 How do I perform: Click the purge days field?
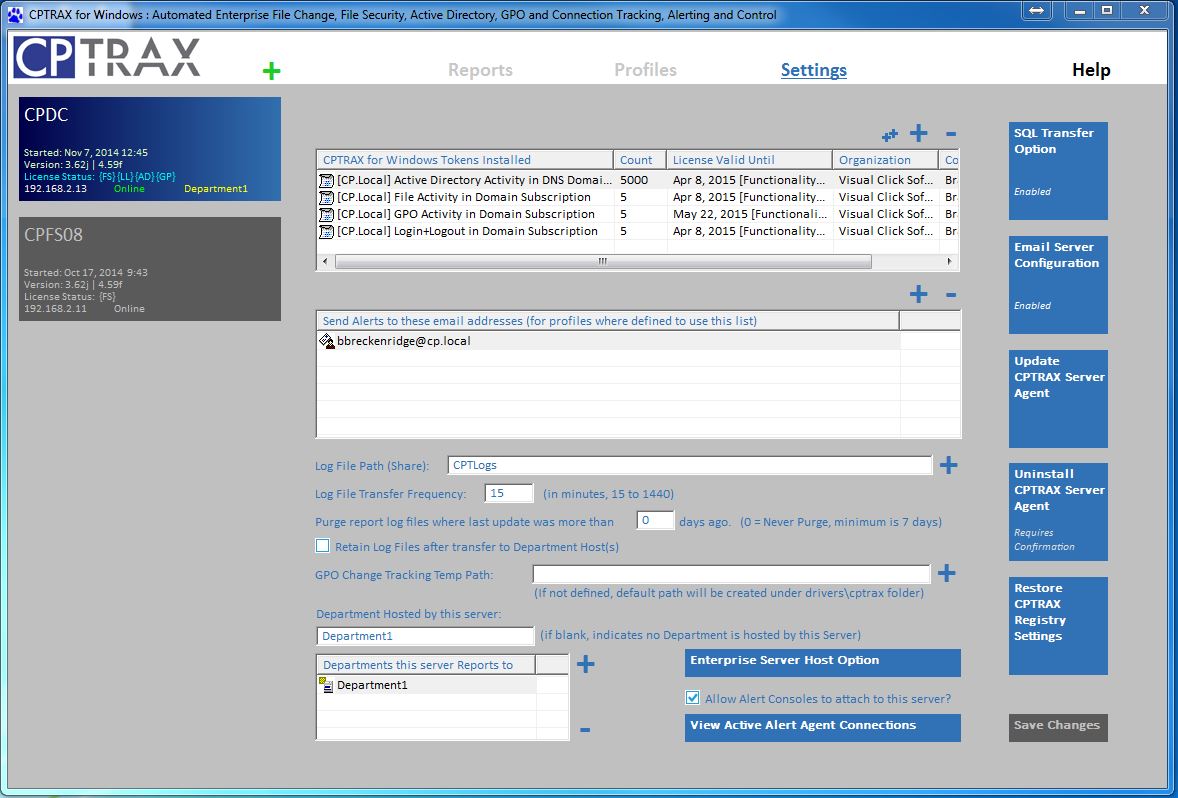coord(654,521)
